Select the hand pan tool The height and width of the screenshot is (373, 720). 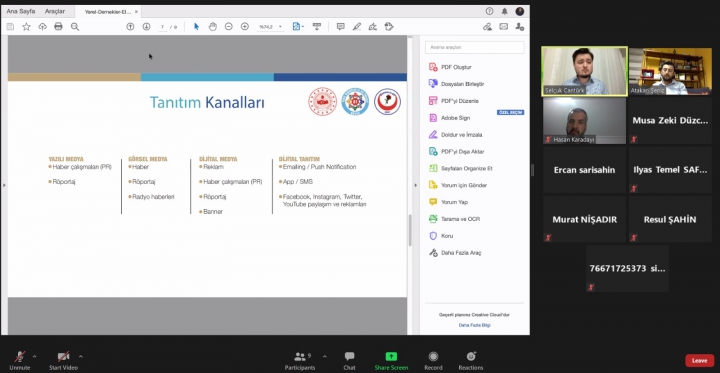coord(213,27)
